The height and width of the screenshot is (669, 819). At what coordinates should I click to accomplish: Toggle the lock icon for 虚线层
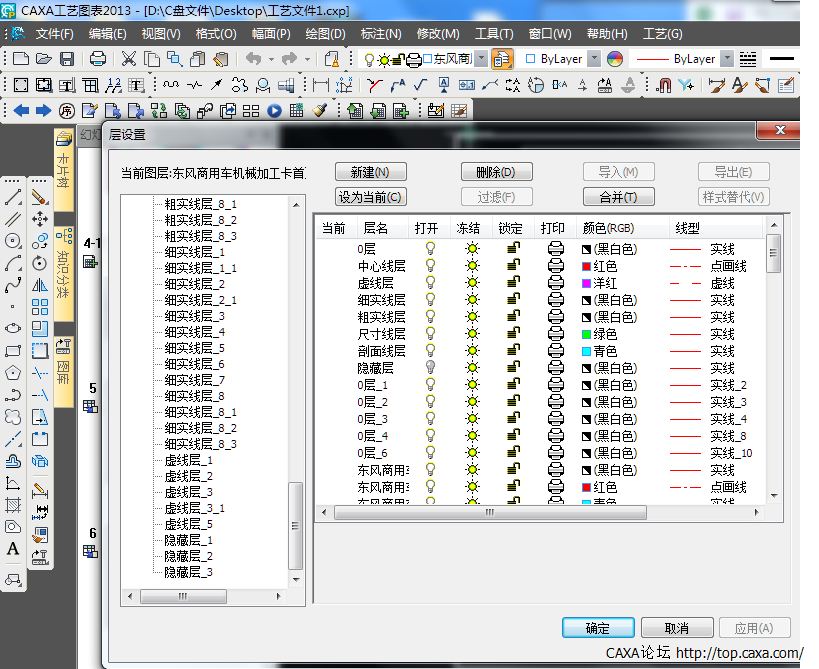tap(513, 283)
